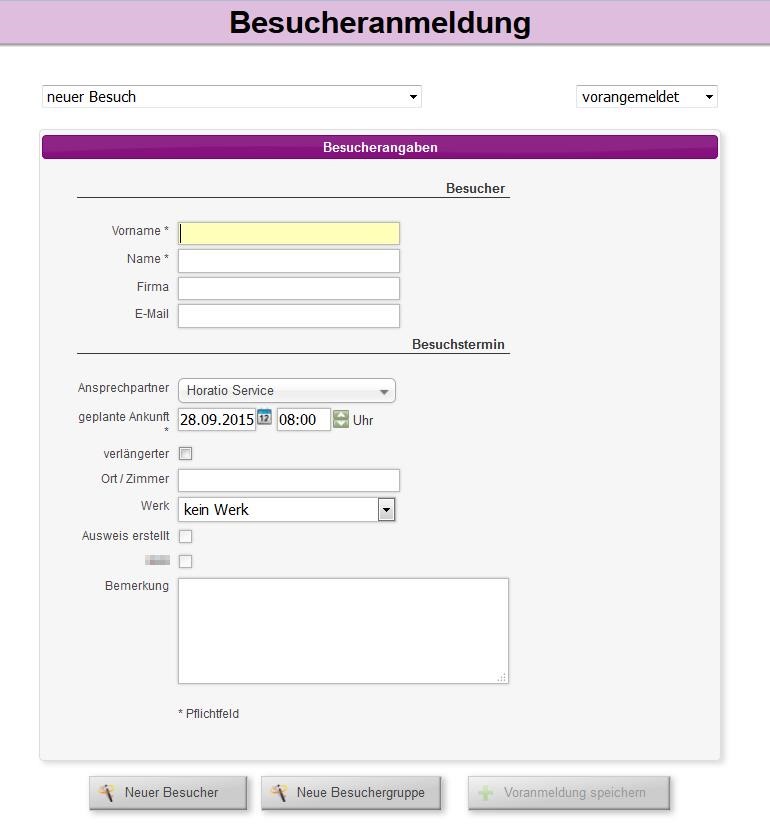Increase arrival time with up arrow
The width and height of the screenshot is (770, 839).
(341, 415)
